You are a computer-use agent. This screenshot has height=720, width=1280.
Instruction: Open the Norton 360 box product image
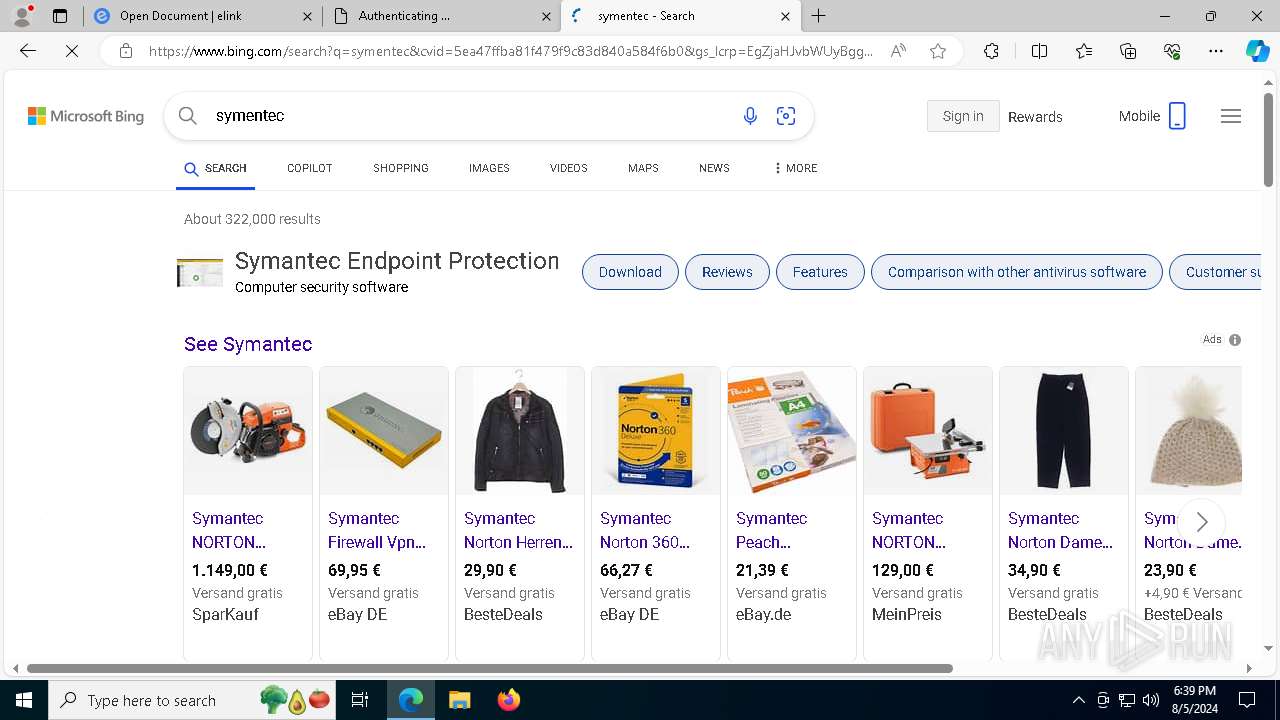point(656,430)
